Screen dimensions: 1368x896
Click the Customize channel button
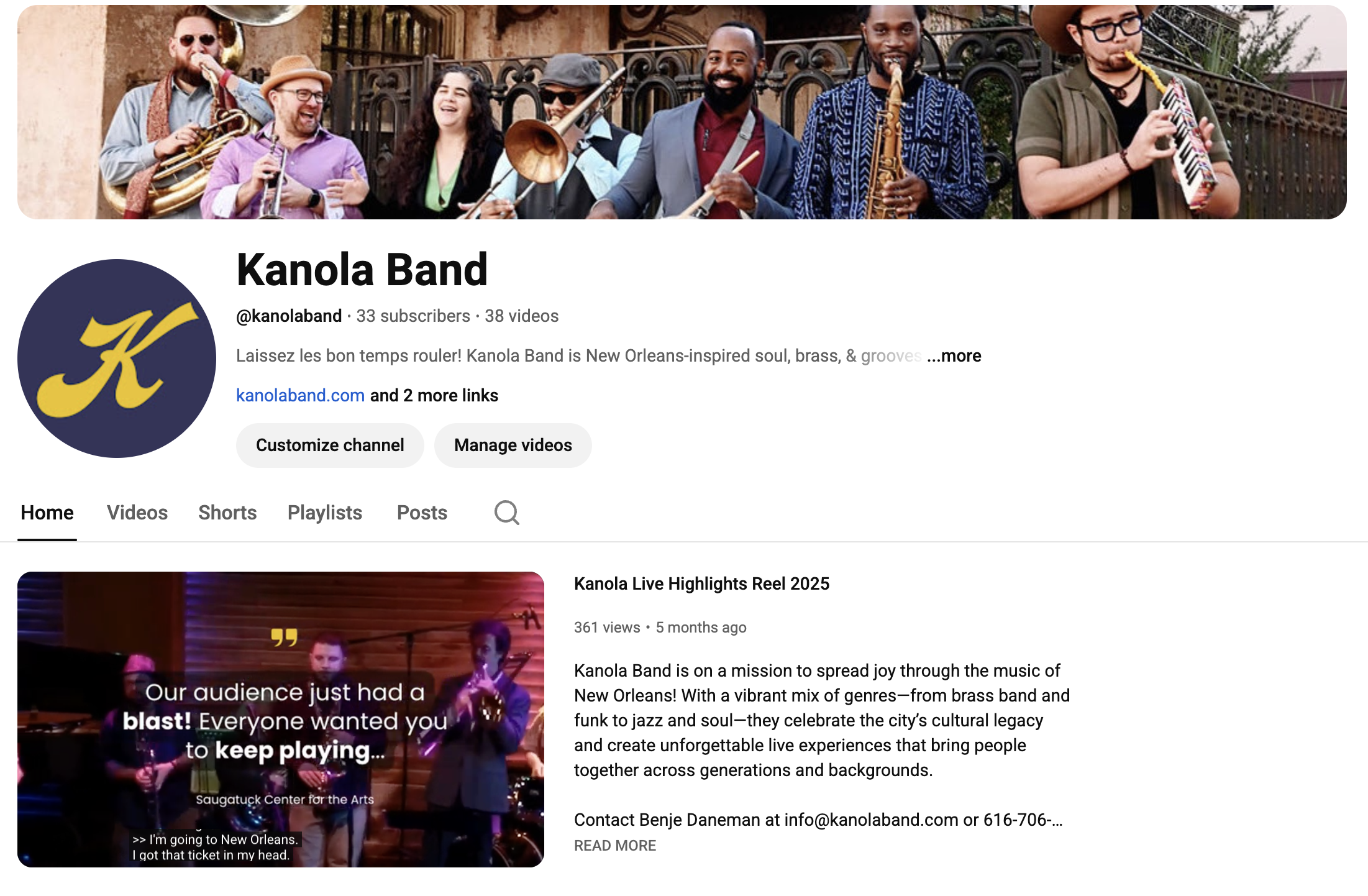330,445
